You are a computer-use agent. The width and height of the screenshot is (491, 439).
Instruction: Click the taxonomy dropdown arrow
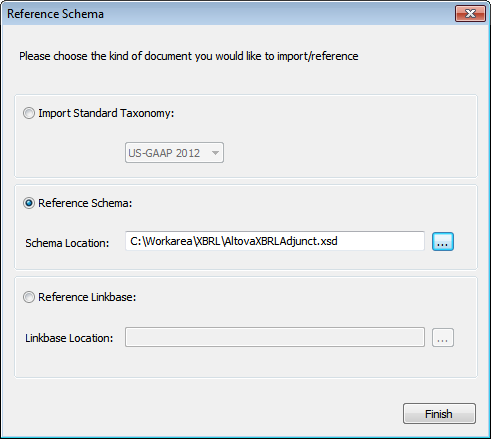[215, 153]
